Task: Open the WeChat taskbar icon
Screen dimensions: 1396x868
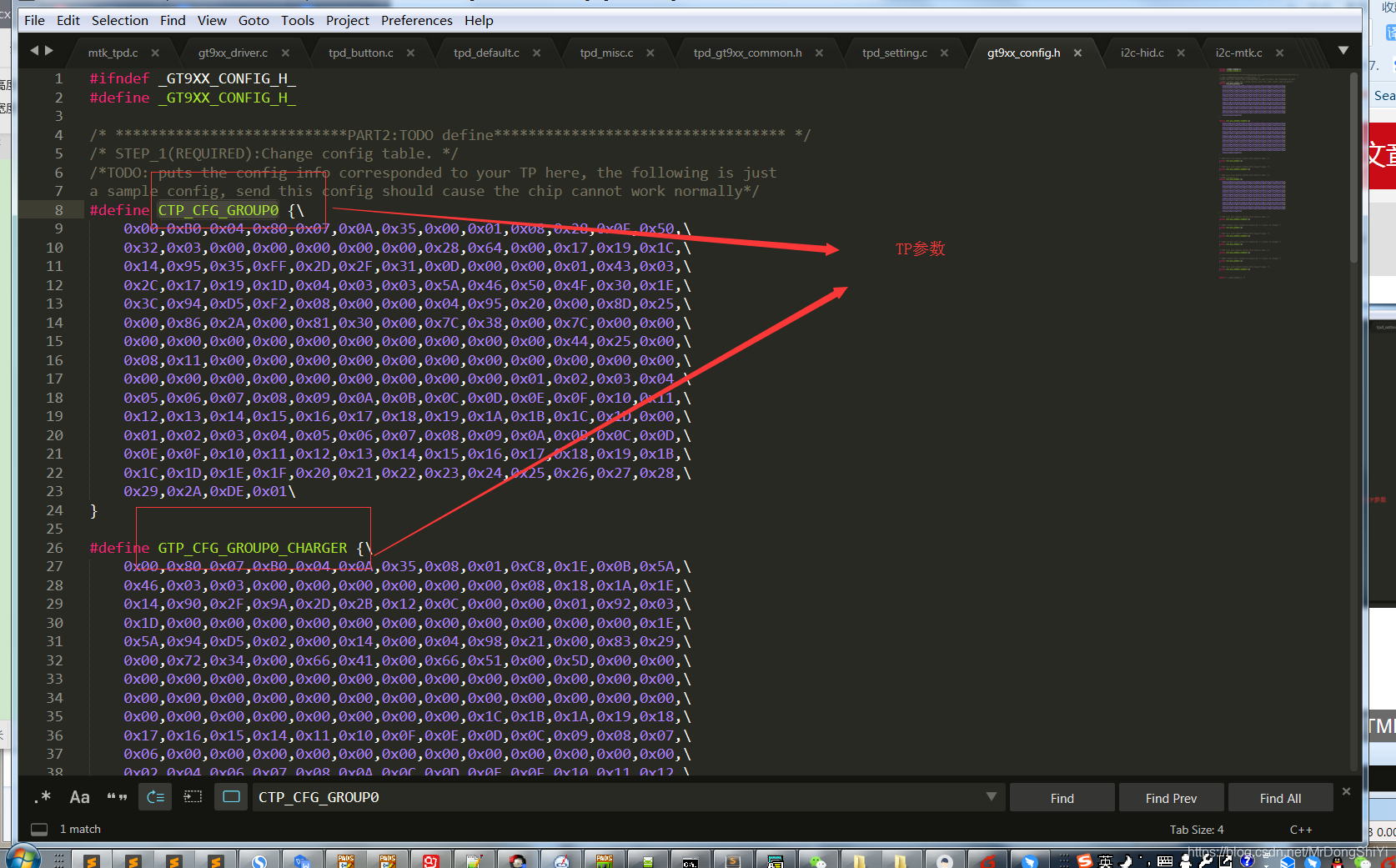Action: click(x=818, y=860)
